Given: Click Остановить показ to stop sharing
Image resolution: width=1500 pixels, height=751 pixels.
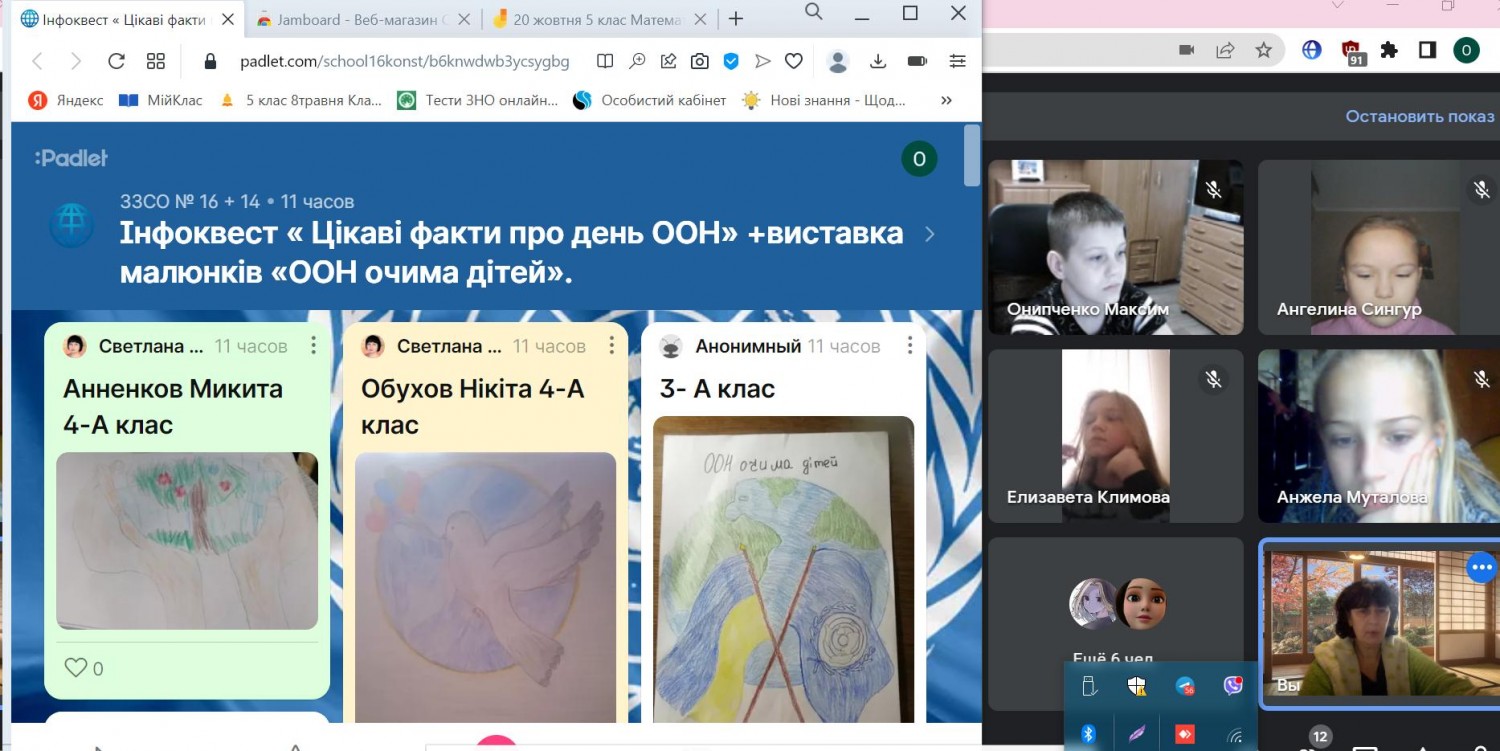Looking at the screenshot, I should click(x=1420, y=116).
